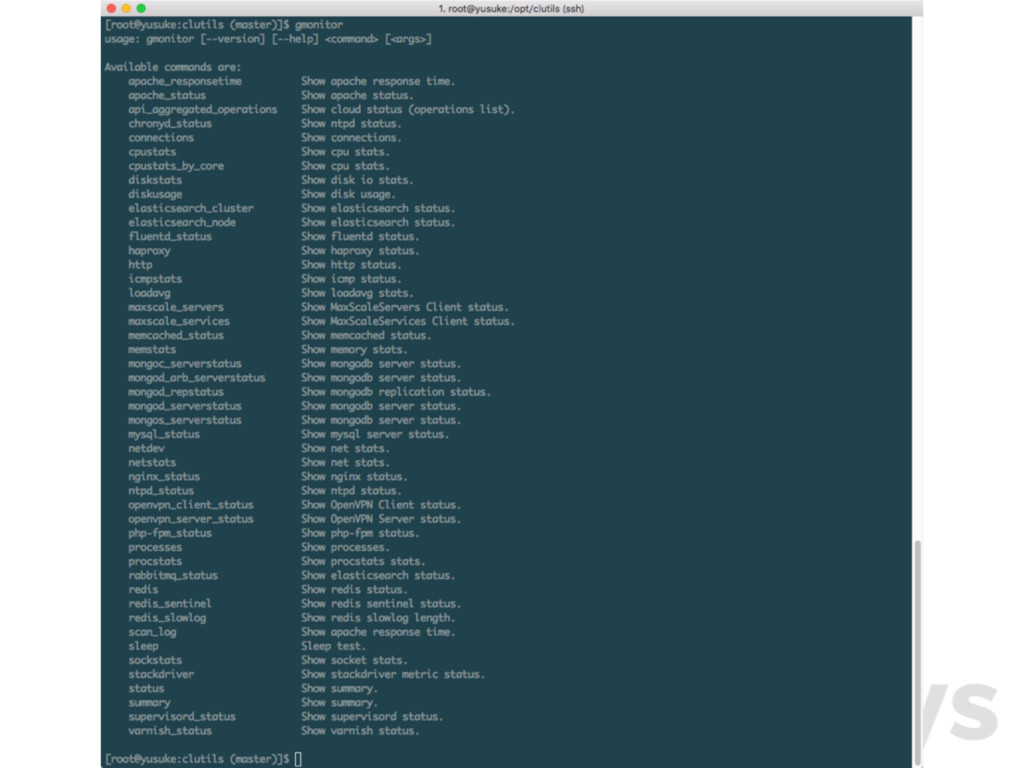Click 'http' command name
The height and width of the screenshot is (768, 1024).
[140, 264]
